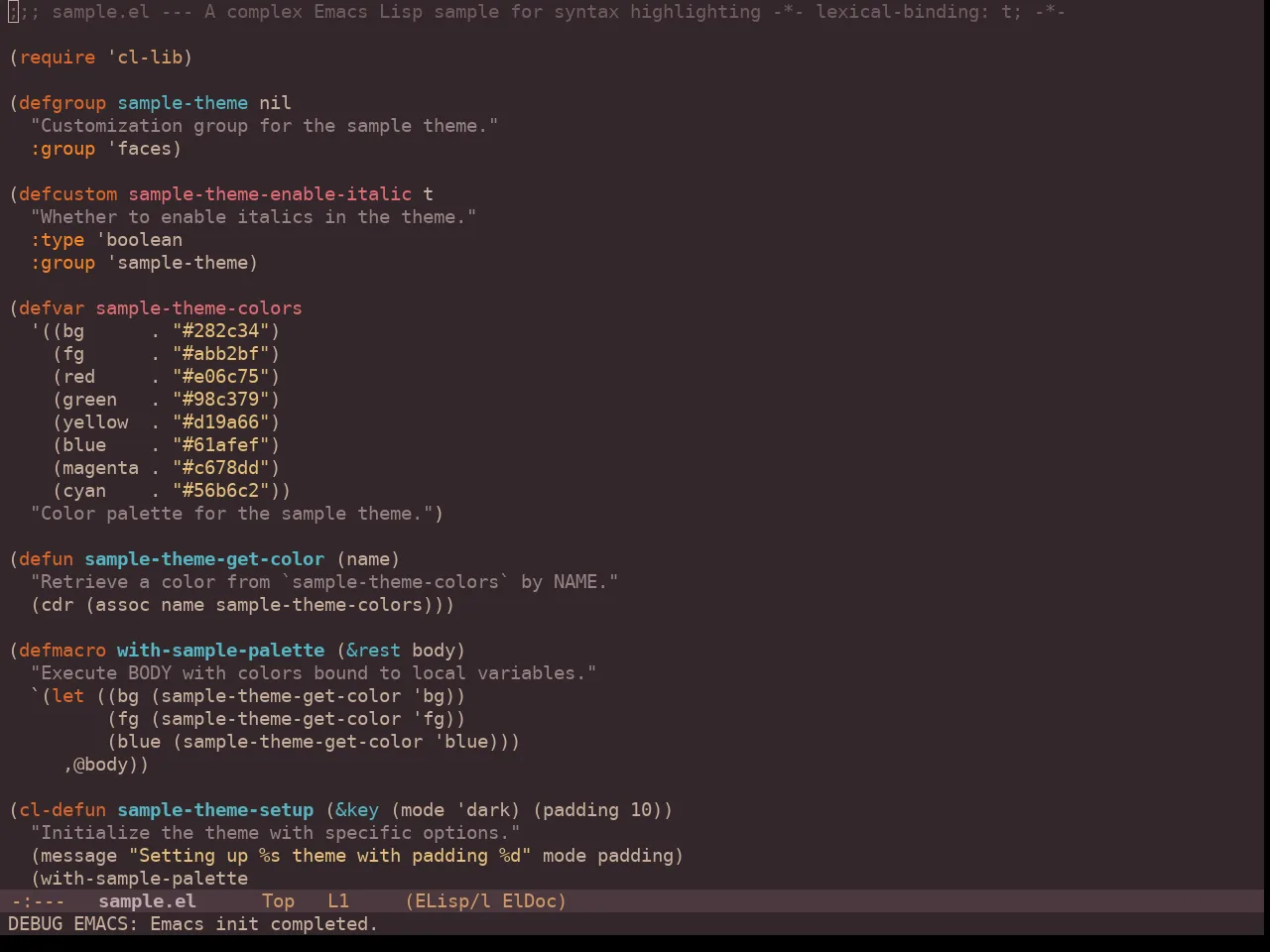This screenshot has width=1270, height=952.
Task: Click the 'defcustom' keyword
Action: (68, 194)
